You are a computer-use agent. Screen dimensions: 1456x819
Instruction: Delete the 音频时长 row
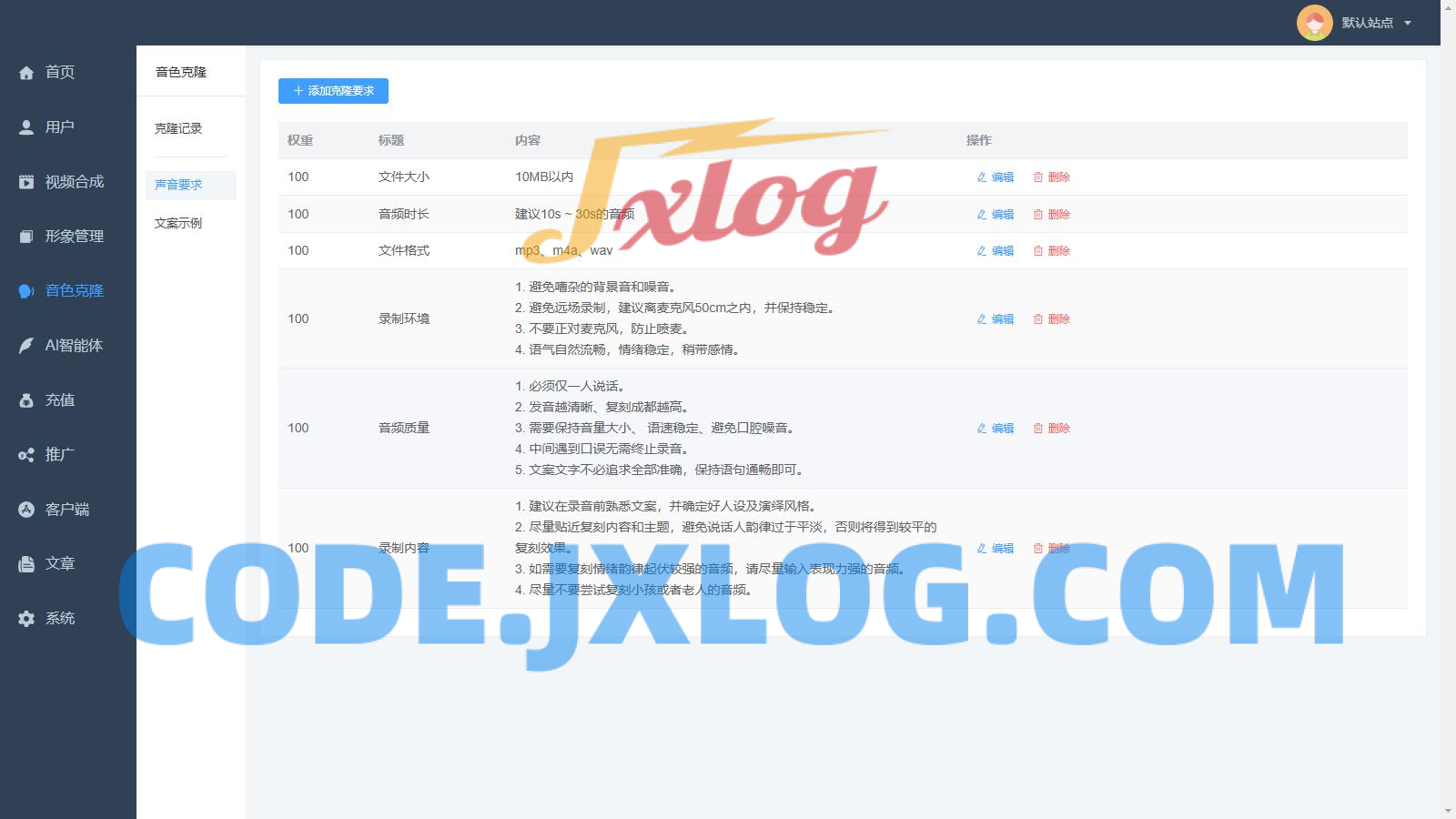pos(1051,215)
